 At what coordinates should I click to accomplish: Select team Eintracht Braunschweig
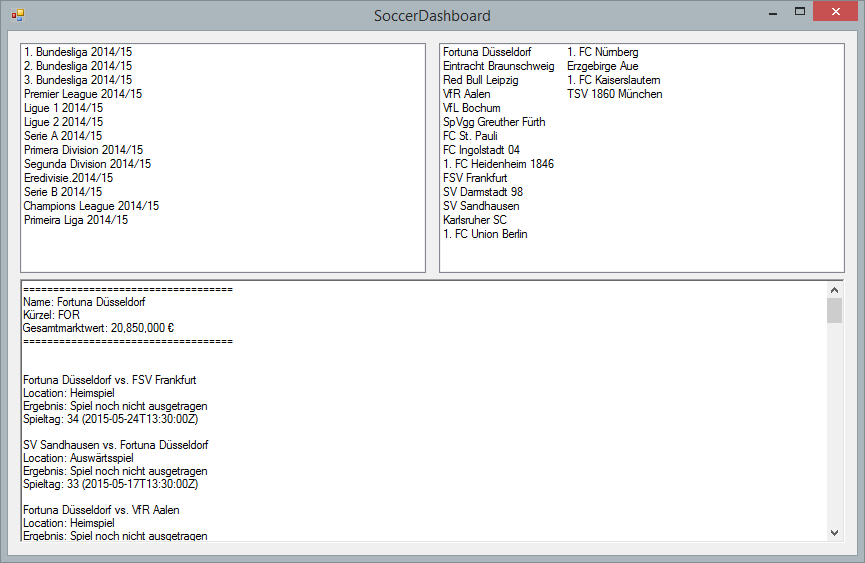point(499,66)
